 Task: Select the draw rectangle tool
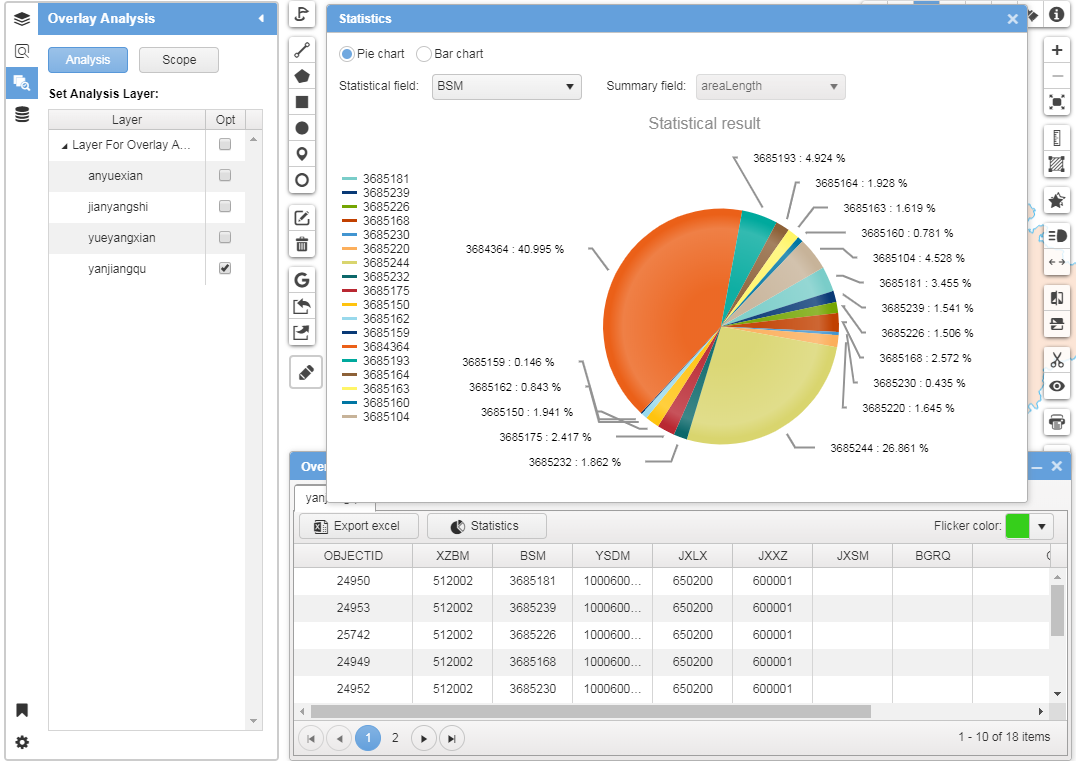click(x=302, y=102)
